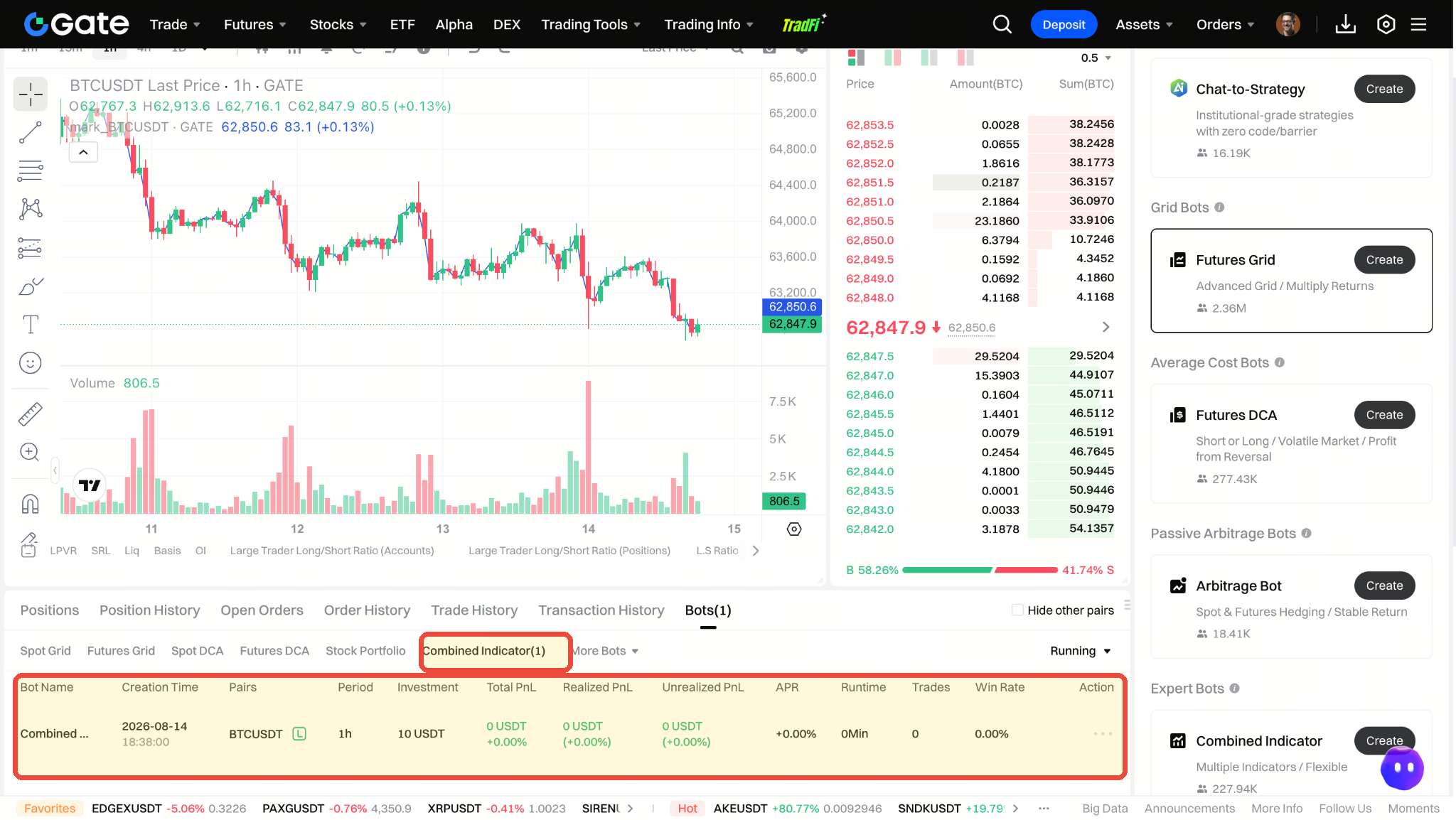Screen dimensions: 1456x820
Task: Switch to the Positions tab
Action: pyautogui.click(x=50, y=610)
